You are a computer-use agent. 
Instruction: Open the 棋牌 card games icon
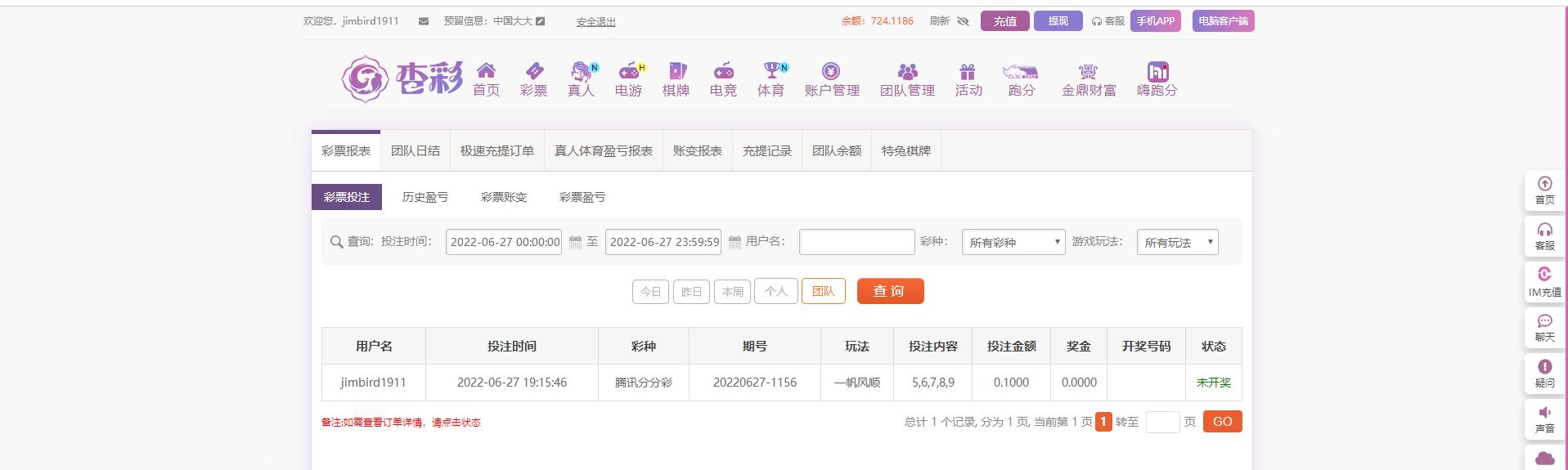coord(676,70)
